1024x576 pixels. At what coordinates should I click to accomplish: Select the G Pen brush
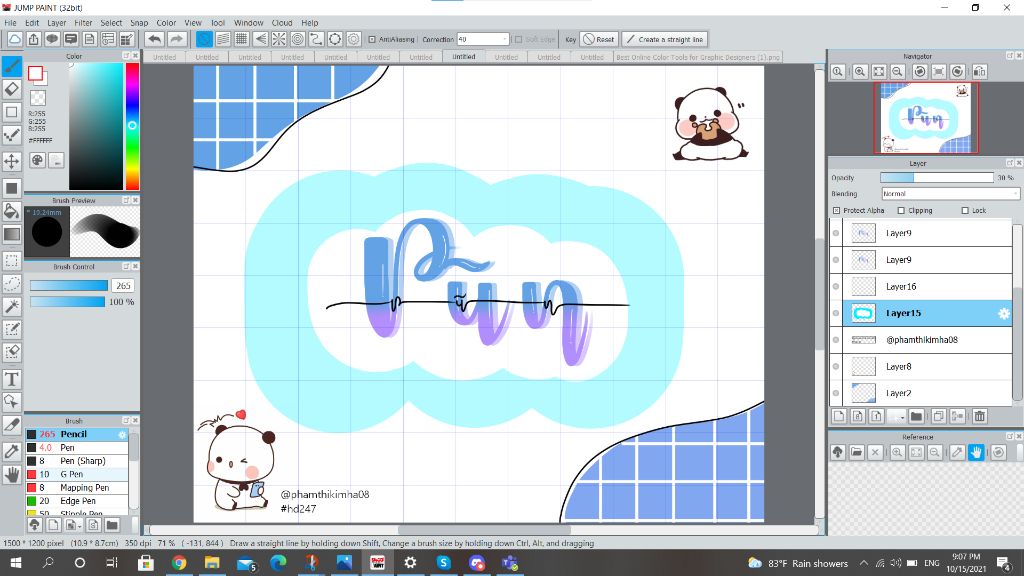(x=77, y=474)
